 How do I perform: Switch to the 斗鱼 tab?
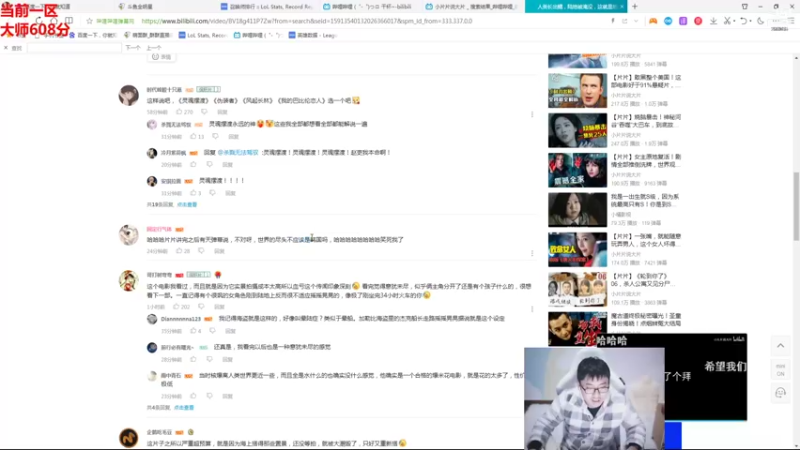coord(164,7)
